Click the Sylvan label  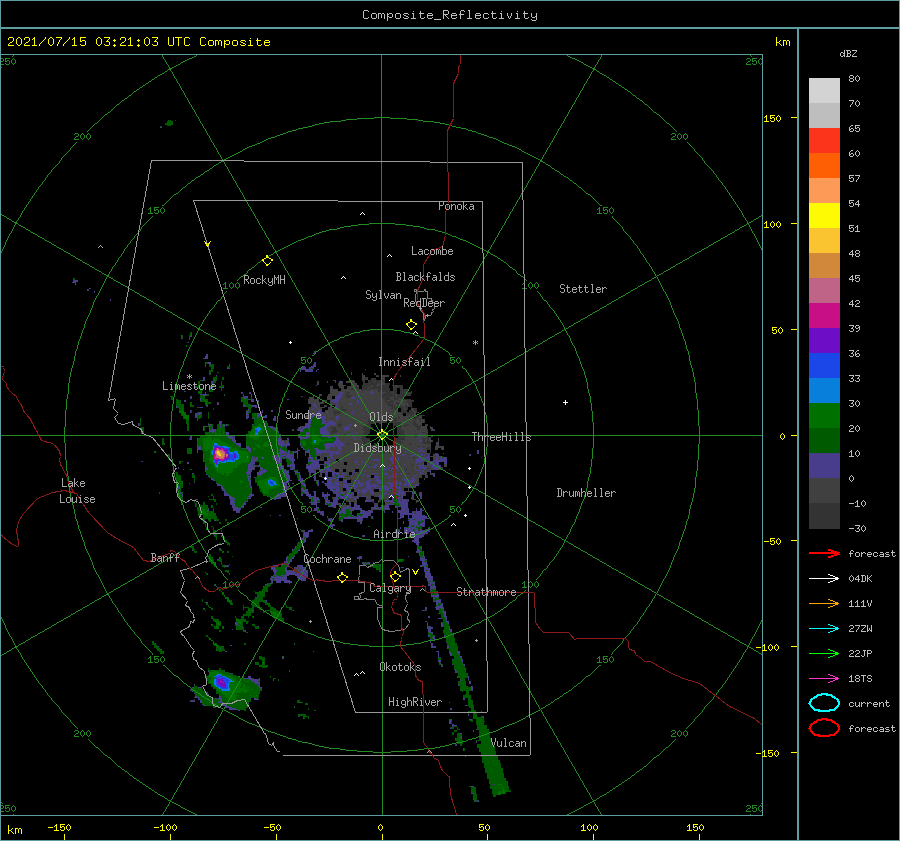coord(383,295)
